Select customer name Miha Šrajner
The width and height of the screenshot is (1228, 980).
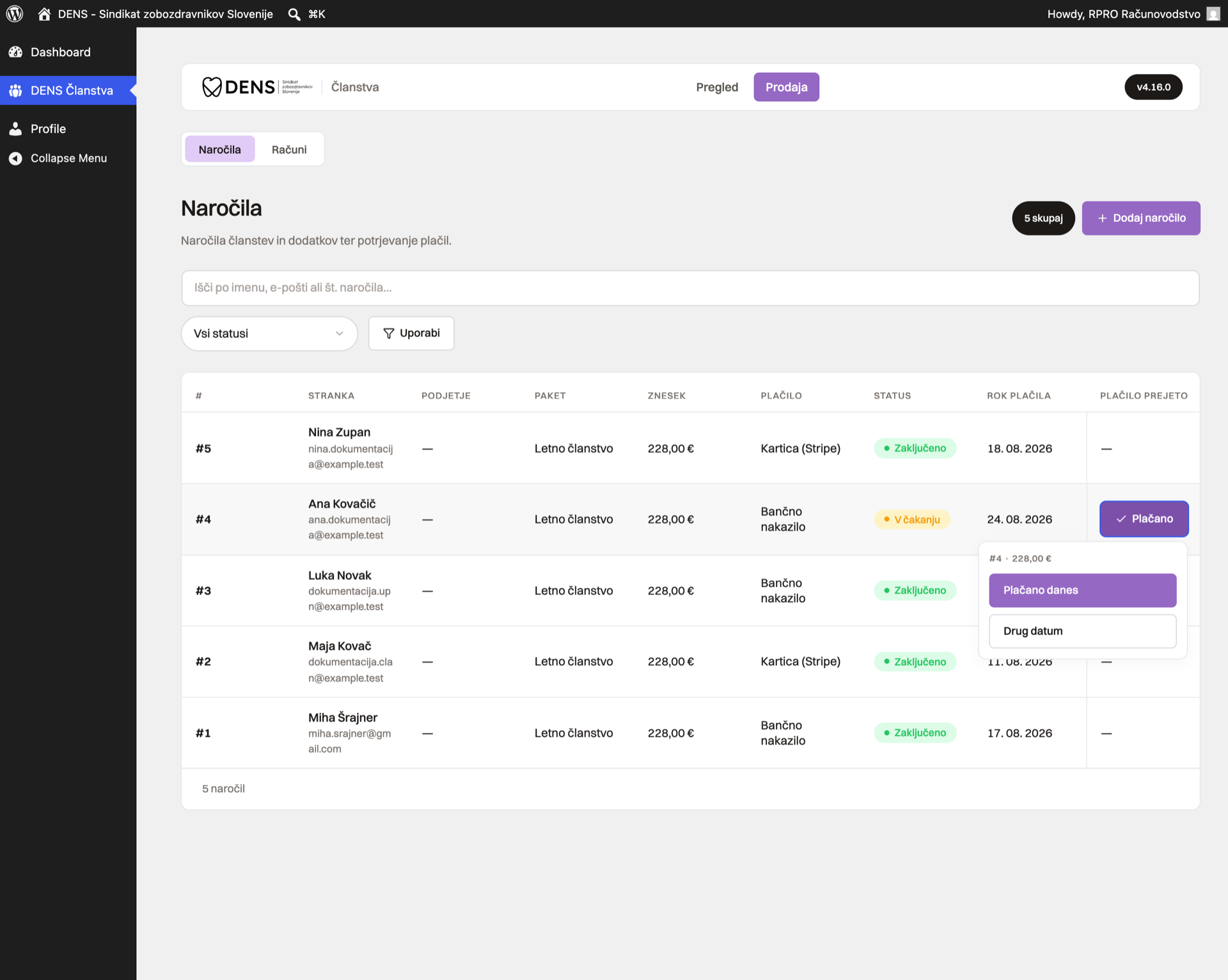pos(343,717)
